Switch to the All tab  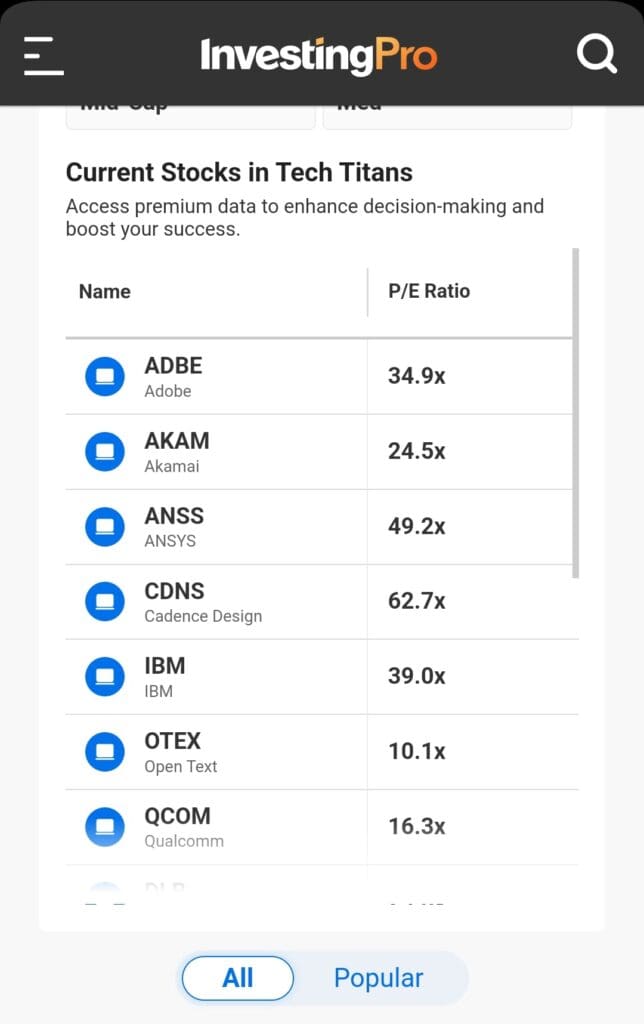point(238,978)
